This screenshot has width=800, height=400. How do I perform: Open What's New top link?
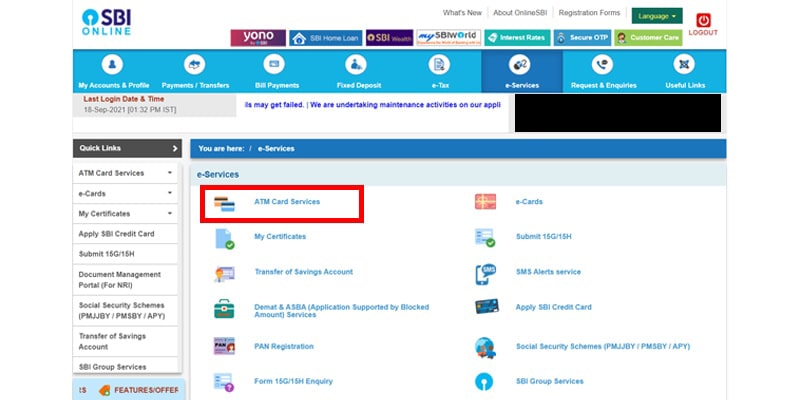462,13
